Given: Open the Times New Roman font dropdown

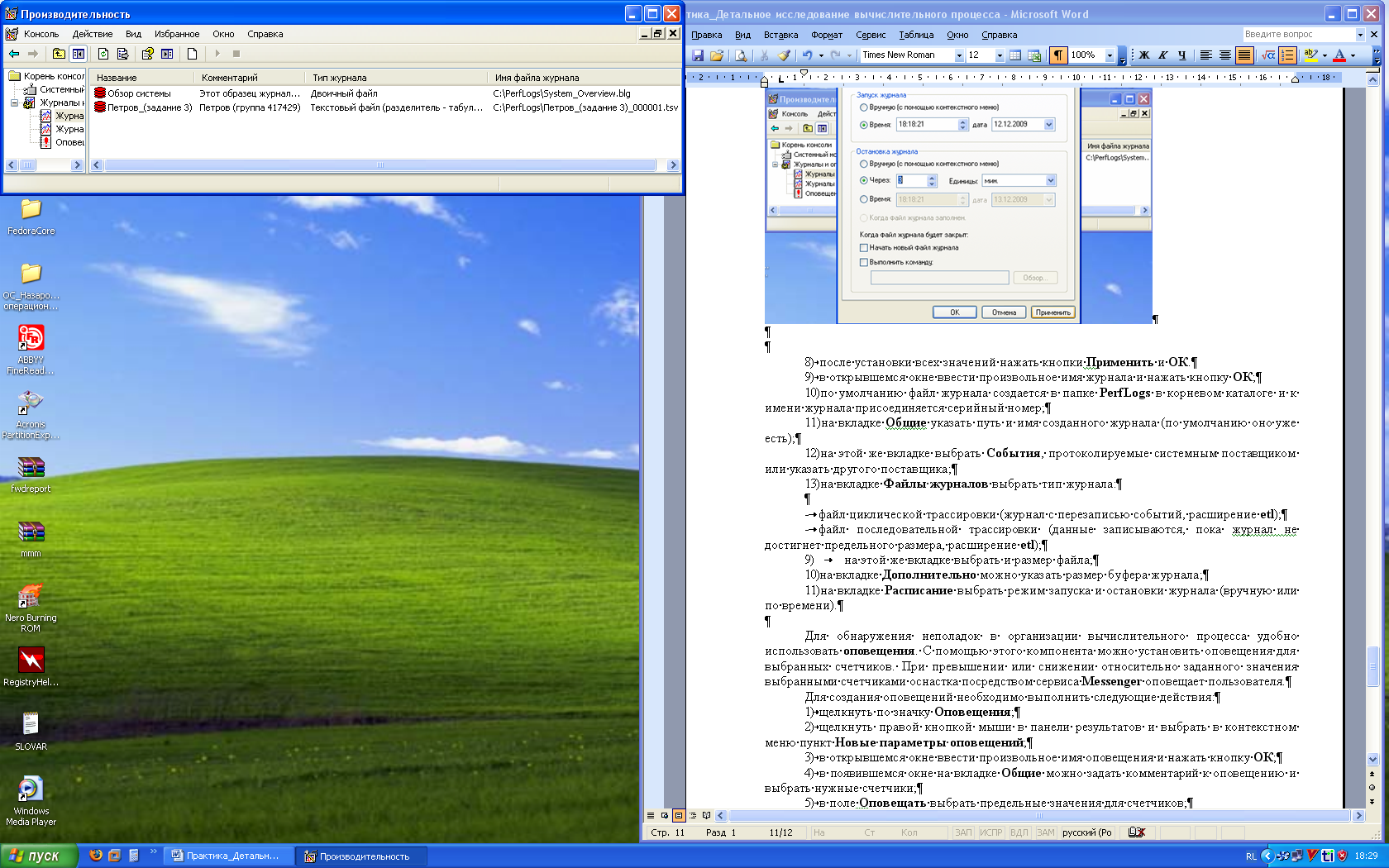Looking at the screenshot, I should [x=959, y=55].
